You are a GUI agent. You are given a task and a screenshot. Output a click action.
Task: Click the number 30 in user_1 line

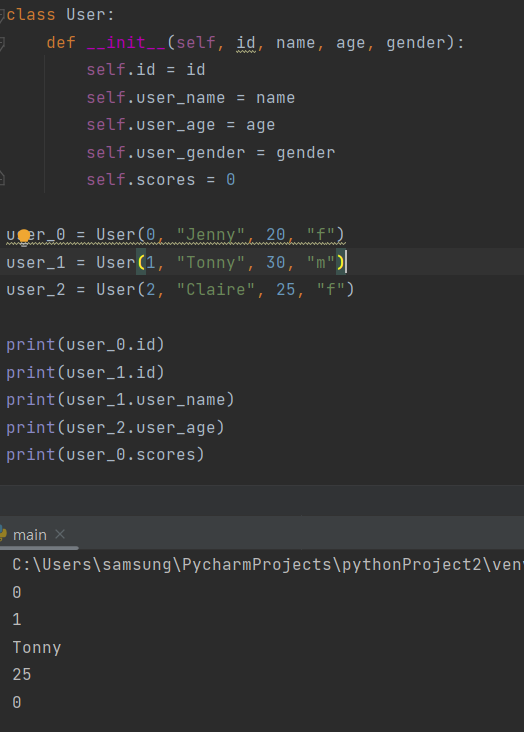coord(276,262)
